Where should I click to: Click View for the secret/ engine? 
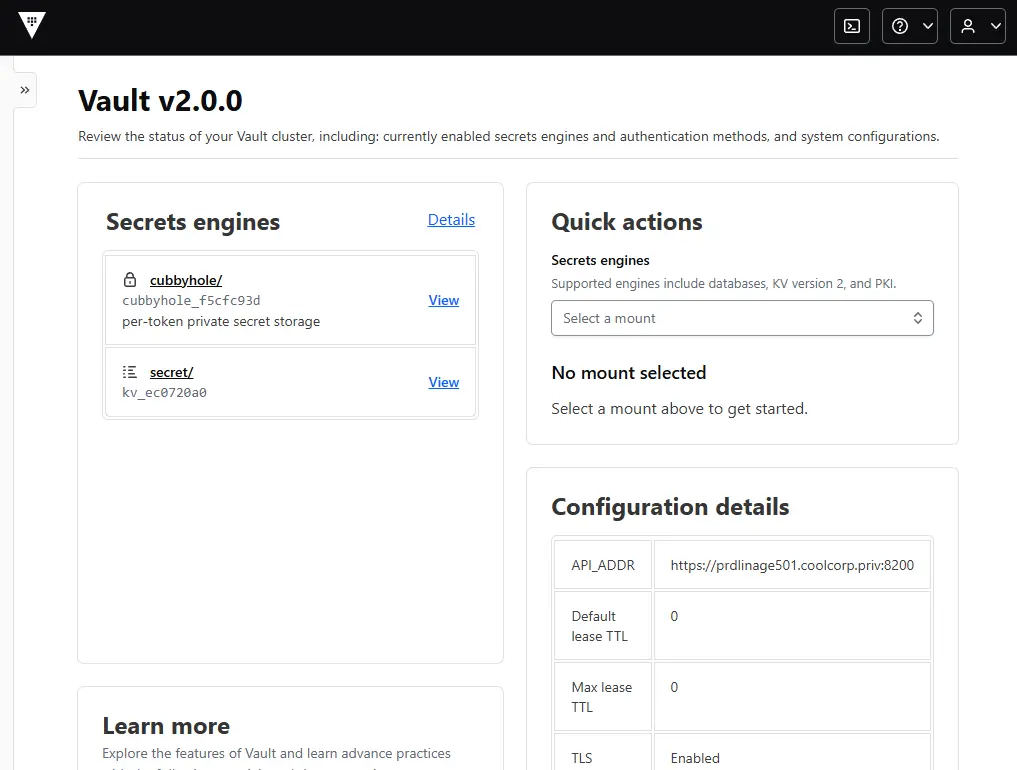pyautogui.click(x=444, y=382)
